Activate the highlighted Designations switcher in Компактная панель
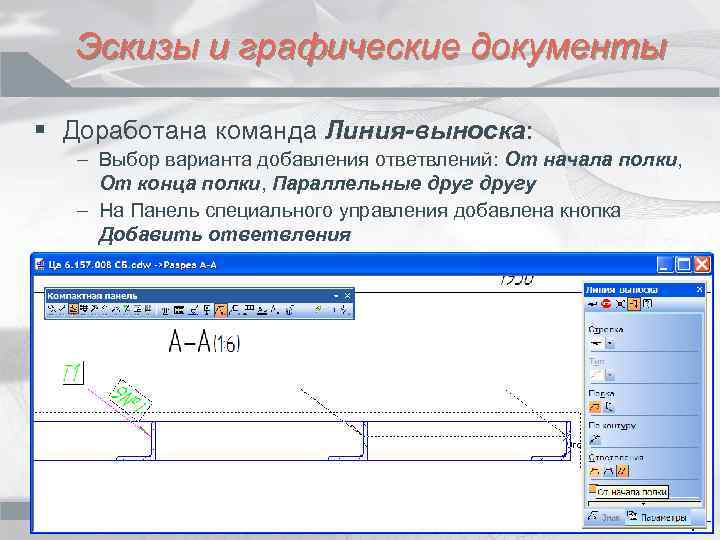The height and width of the screenshot is (540, 720). pos(73,310)
